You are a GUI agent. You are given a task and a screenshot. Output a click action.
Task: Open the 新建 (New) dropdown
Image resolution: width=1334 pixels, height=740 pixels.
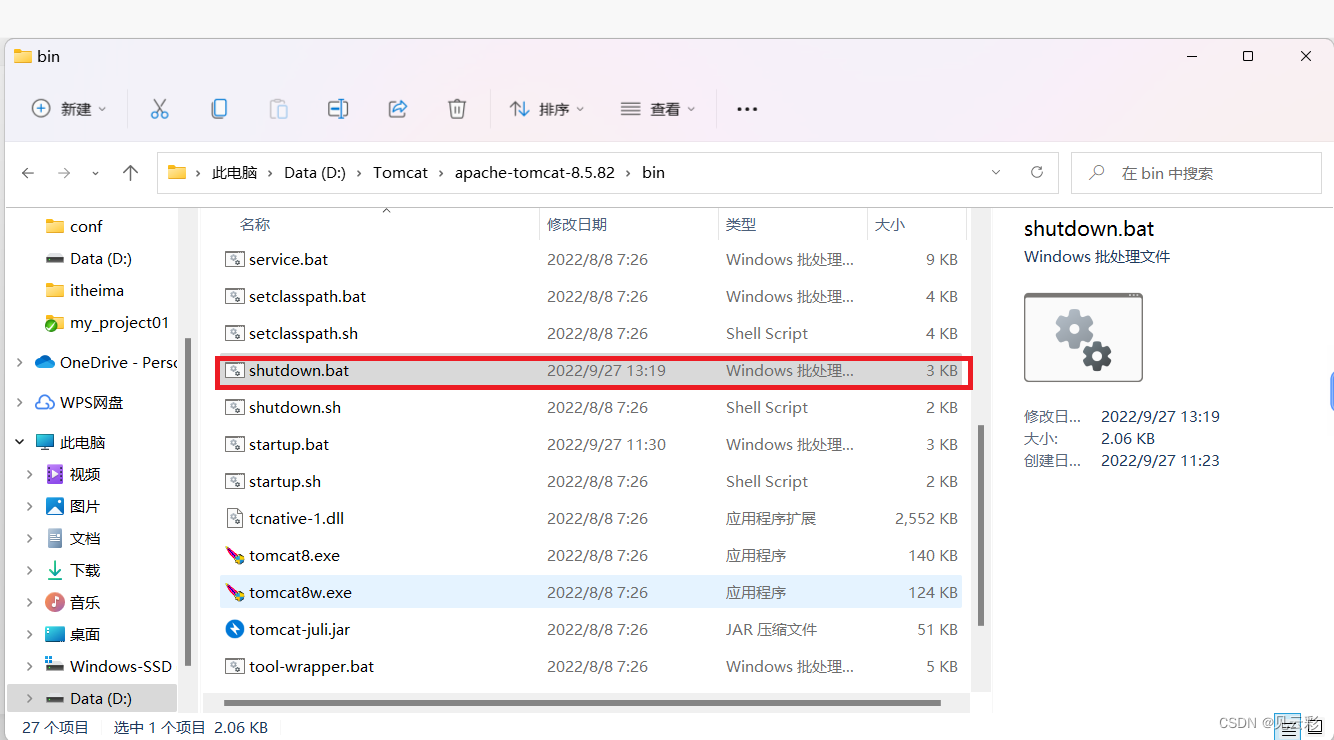point(69,109)
